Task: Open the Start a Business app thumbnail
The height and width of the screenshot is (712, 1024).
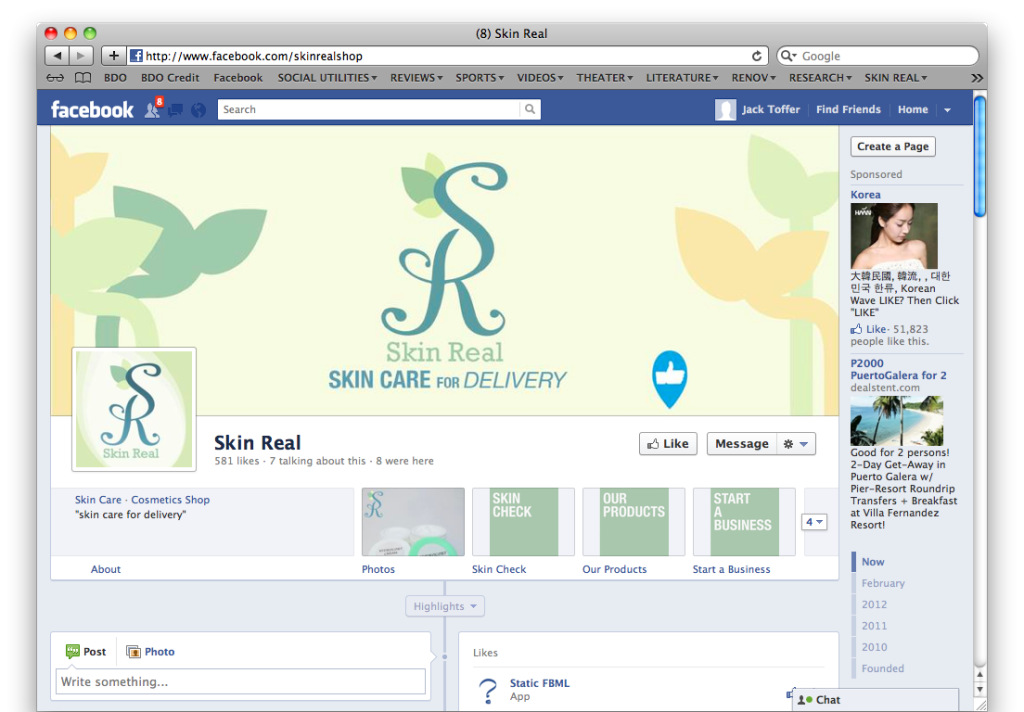Action: [744, 521]
